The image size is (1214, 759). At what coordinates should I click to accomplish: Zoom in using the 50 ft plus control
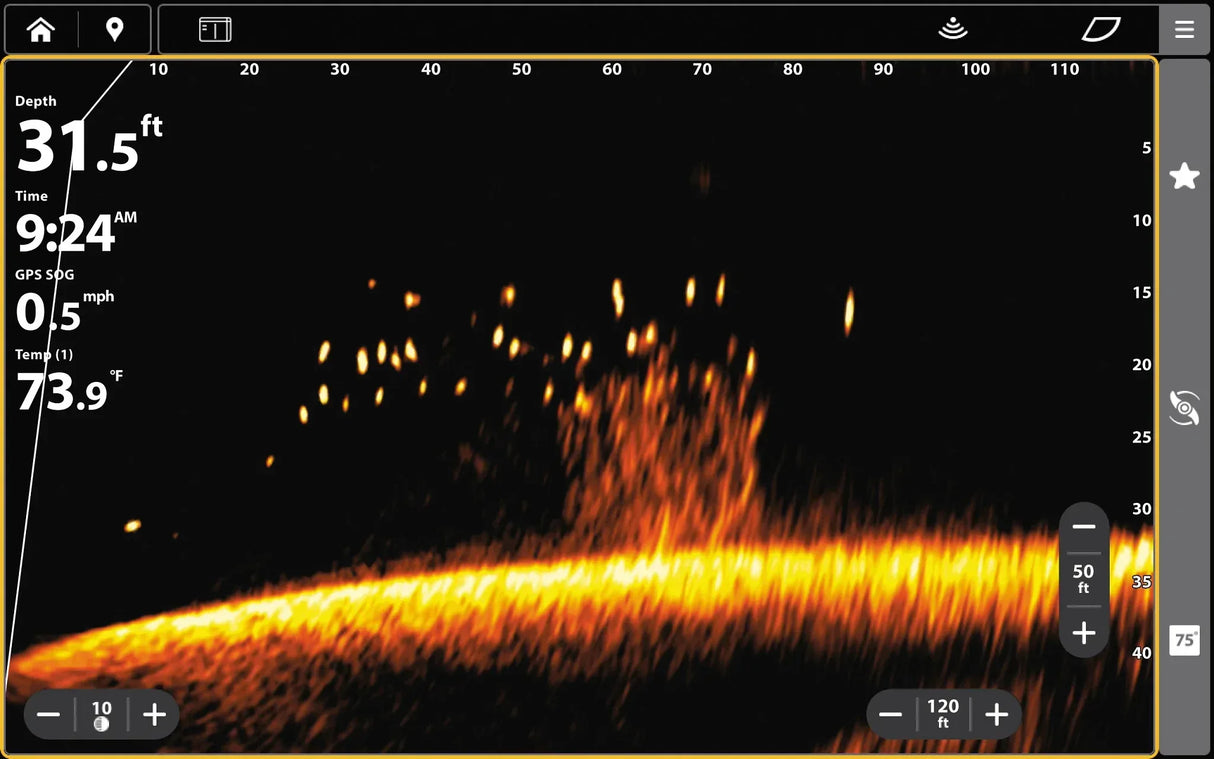pyautogui.click(x=1084, y=632)
